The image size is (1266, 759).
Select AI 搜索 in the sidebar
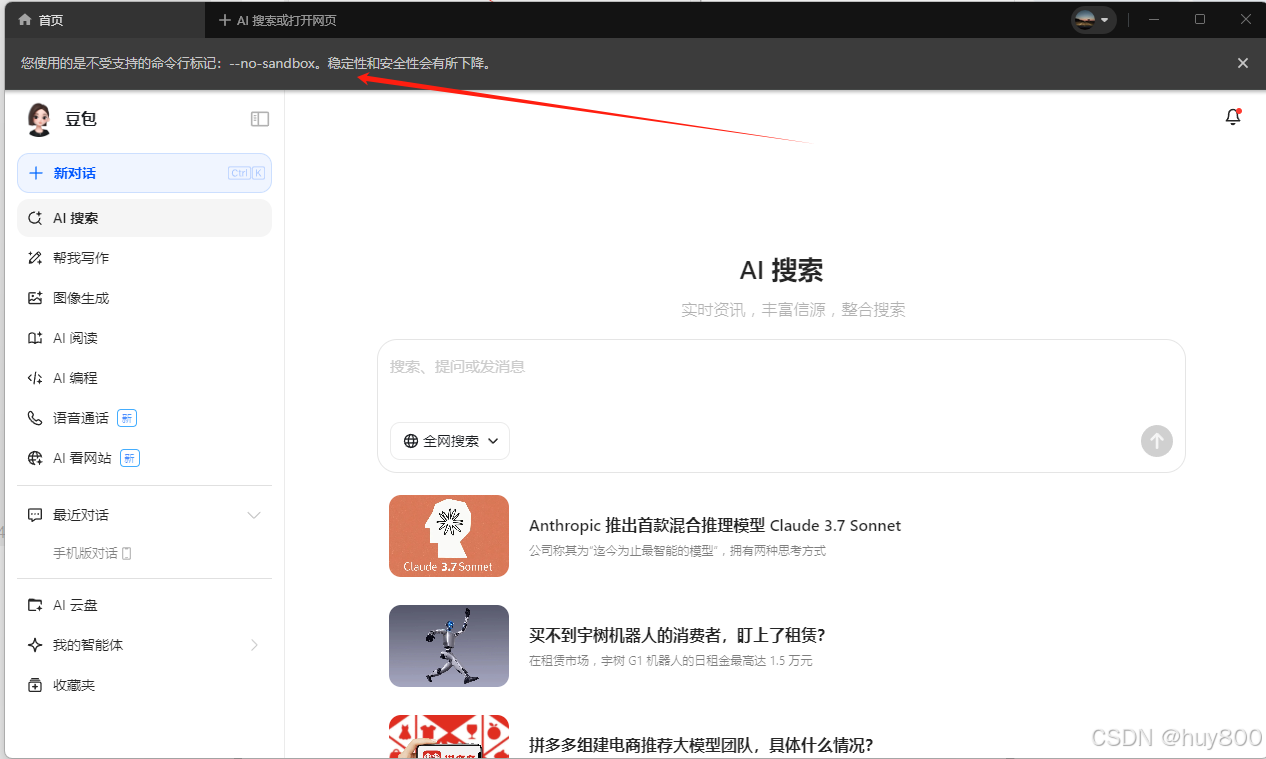(x=144, y=218)
